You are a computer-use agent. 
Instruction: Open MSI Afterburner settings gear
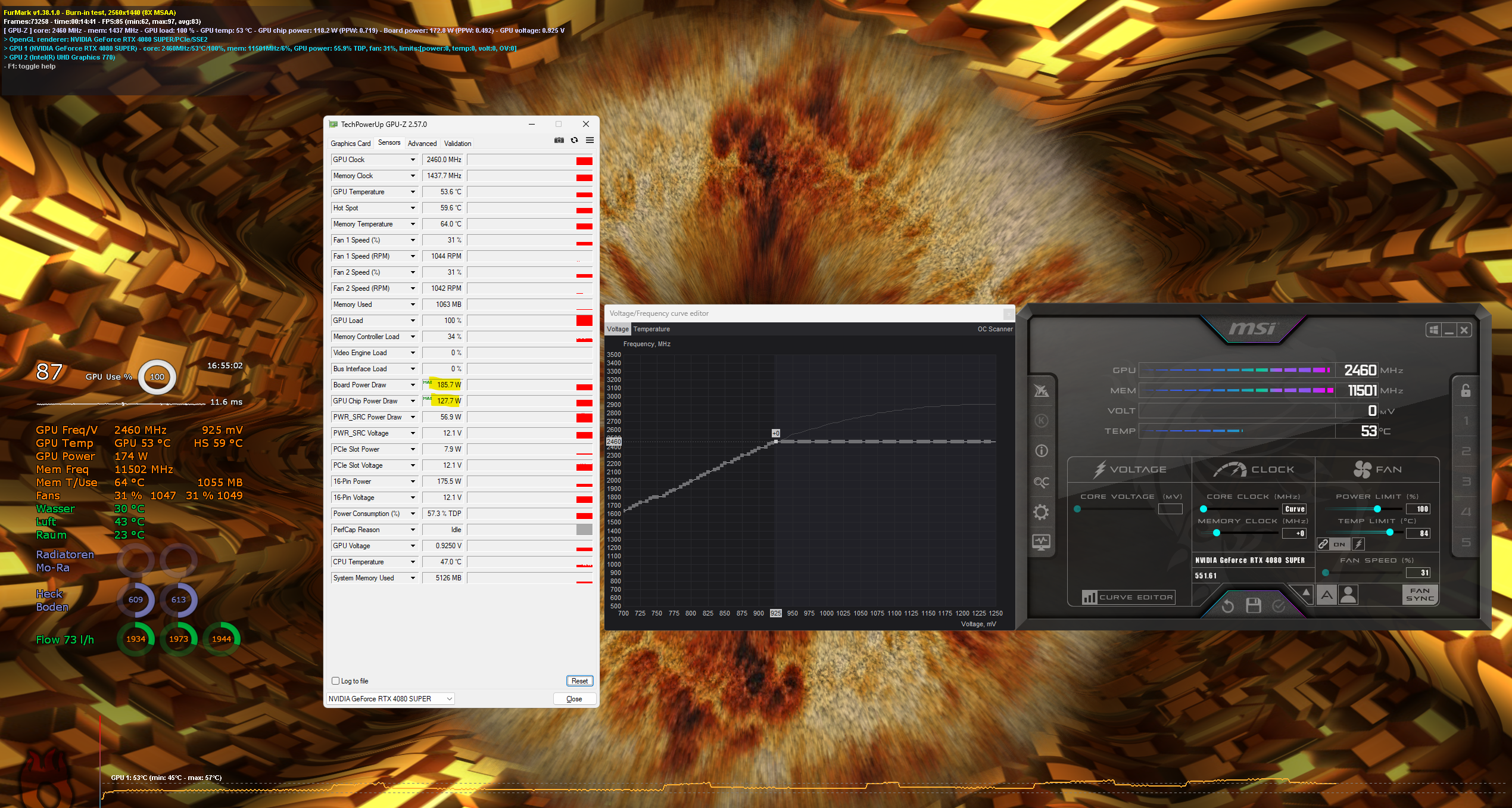click(1041, 512)
